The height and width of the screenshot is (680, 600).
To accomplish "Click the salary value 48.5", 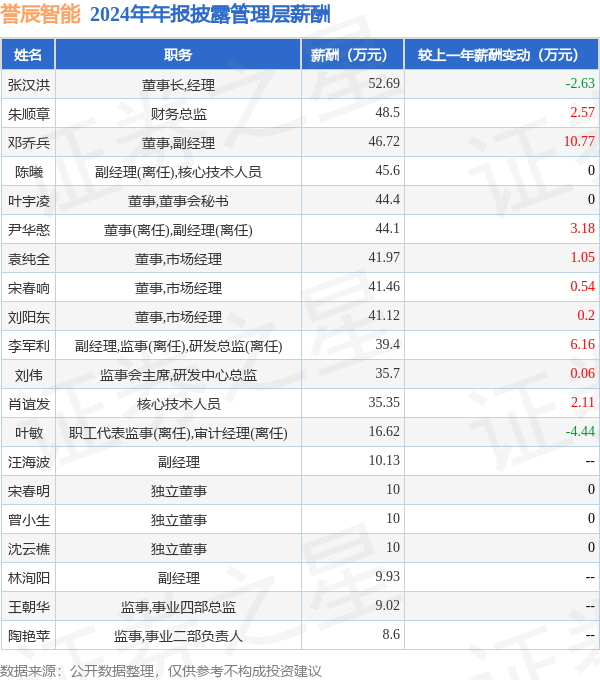I will click(387, 112).
